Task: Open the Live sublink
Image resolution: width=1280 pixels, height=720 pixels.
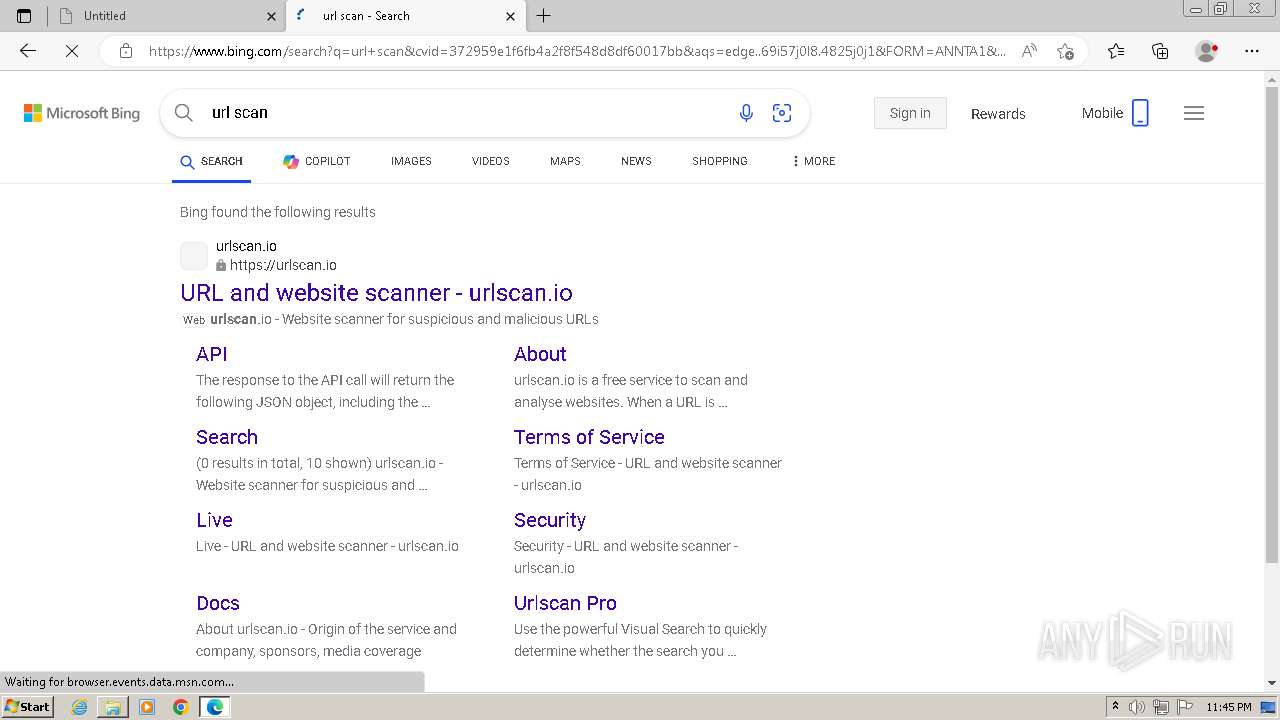Action: tap(214, 520)
